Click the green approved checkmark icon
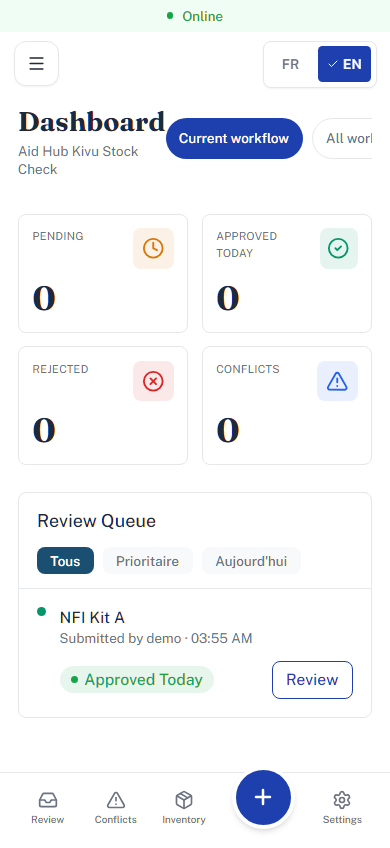 click(x=339, y=248)
